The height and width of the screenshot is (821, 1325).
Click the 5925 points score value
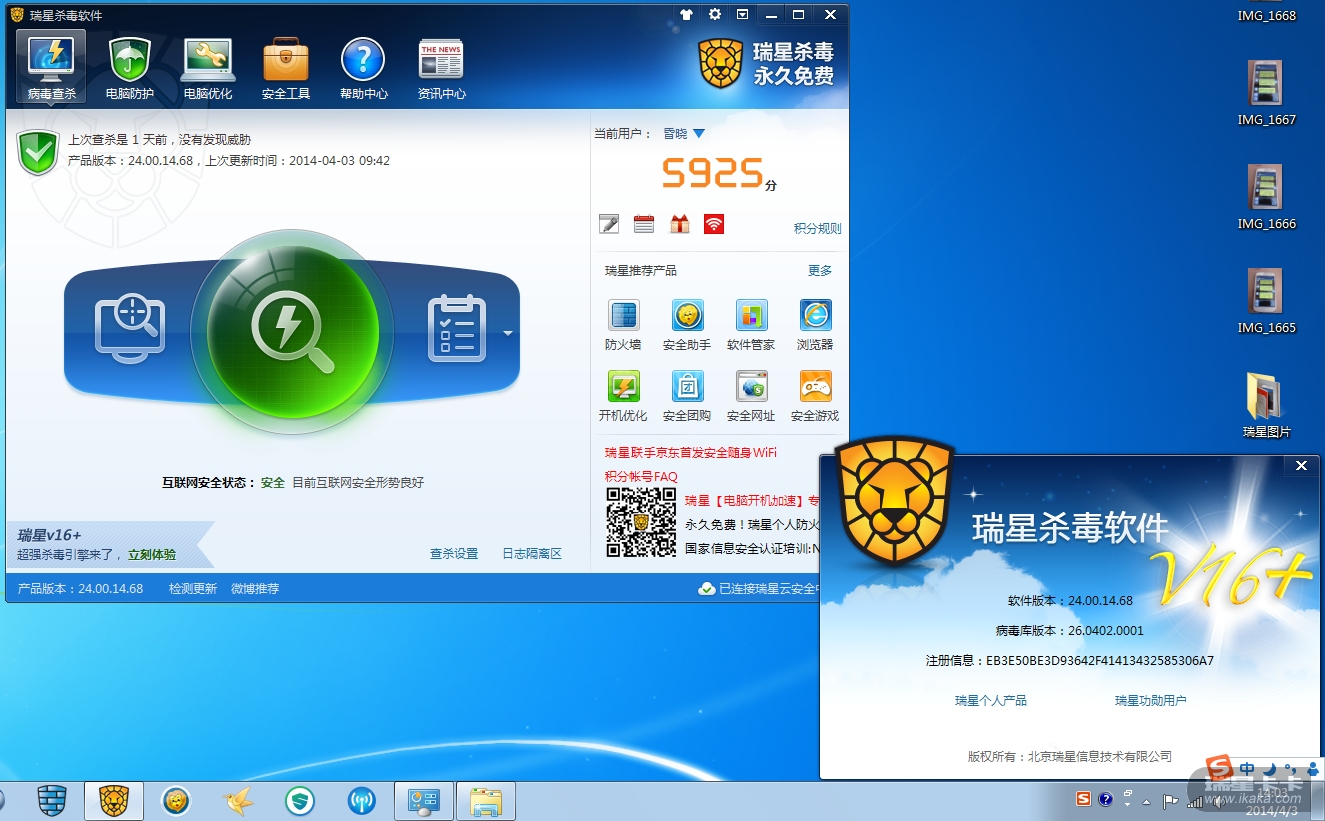(x=713, y=174)
